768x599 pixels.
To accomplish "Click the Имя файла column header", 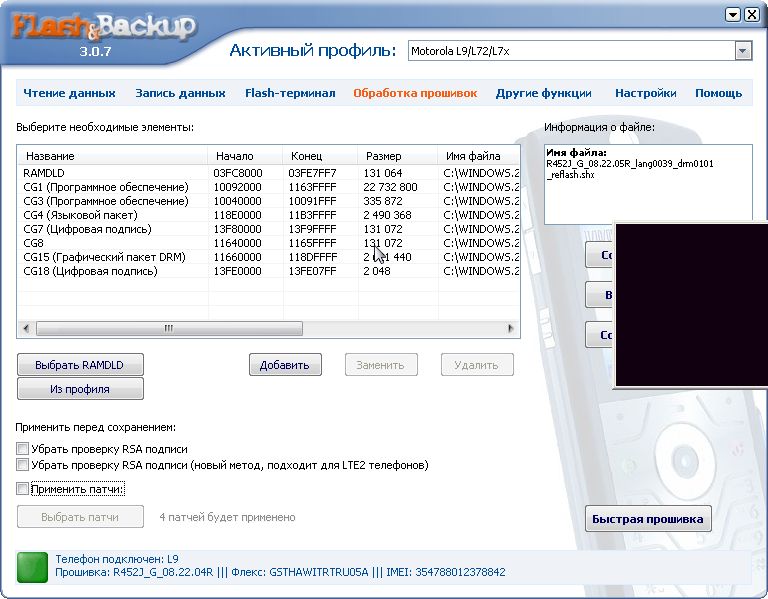I will coord(478,156).
